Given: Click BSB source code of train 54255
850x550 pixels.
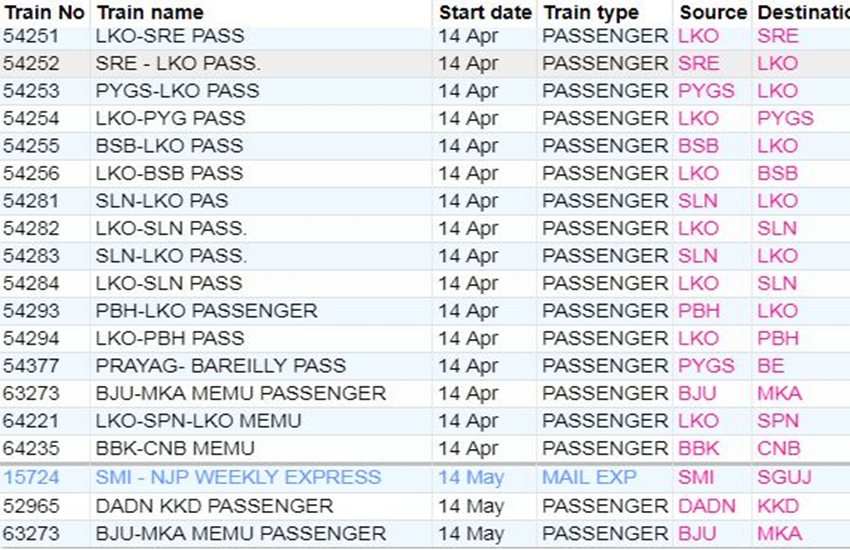Looking at the screenshot, I should pos(698,146).
